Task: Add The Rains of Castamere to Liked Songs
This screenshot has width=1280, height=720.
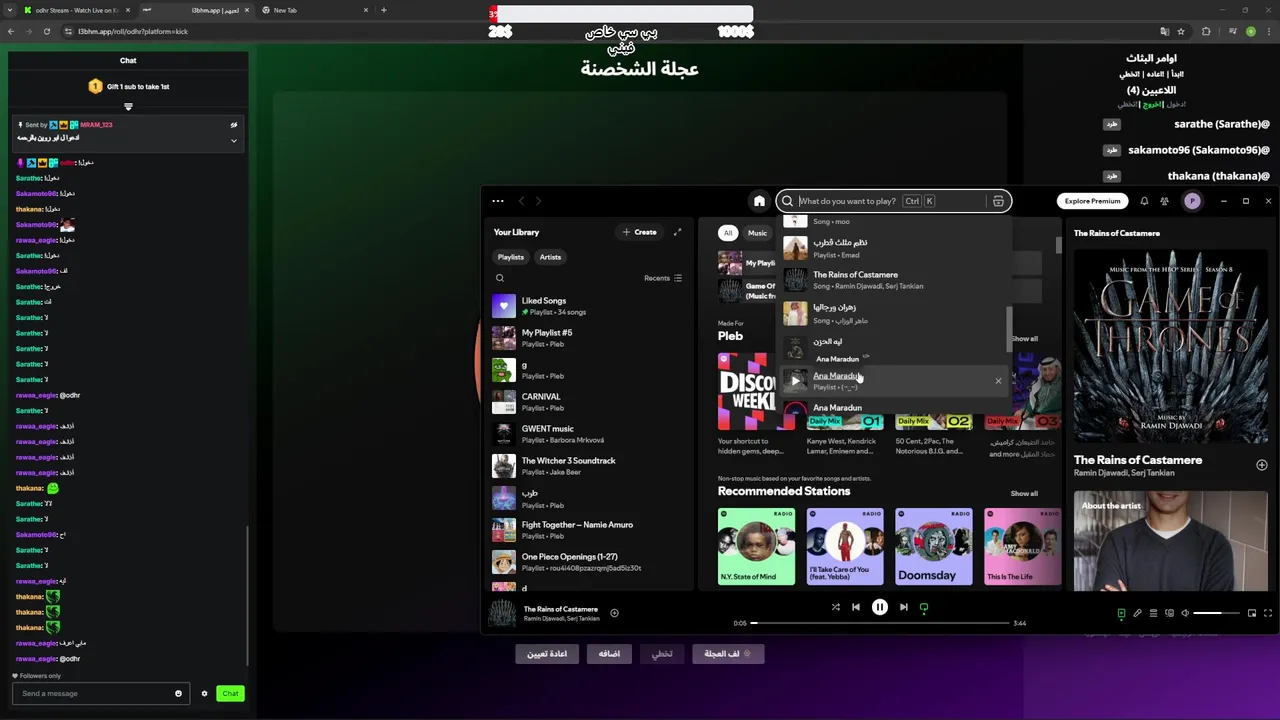Action: tap(614, 613)
